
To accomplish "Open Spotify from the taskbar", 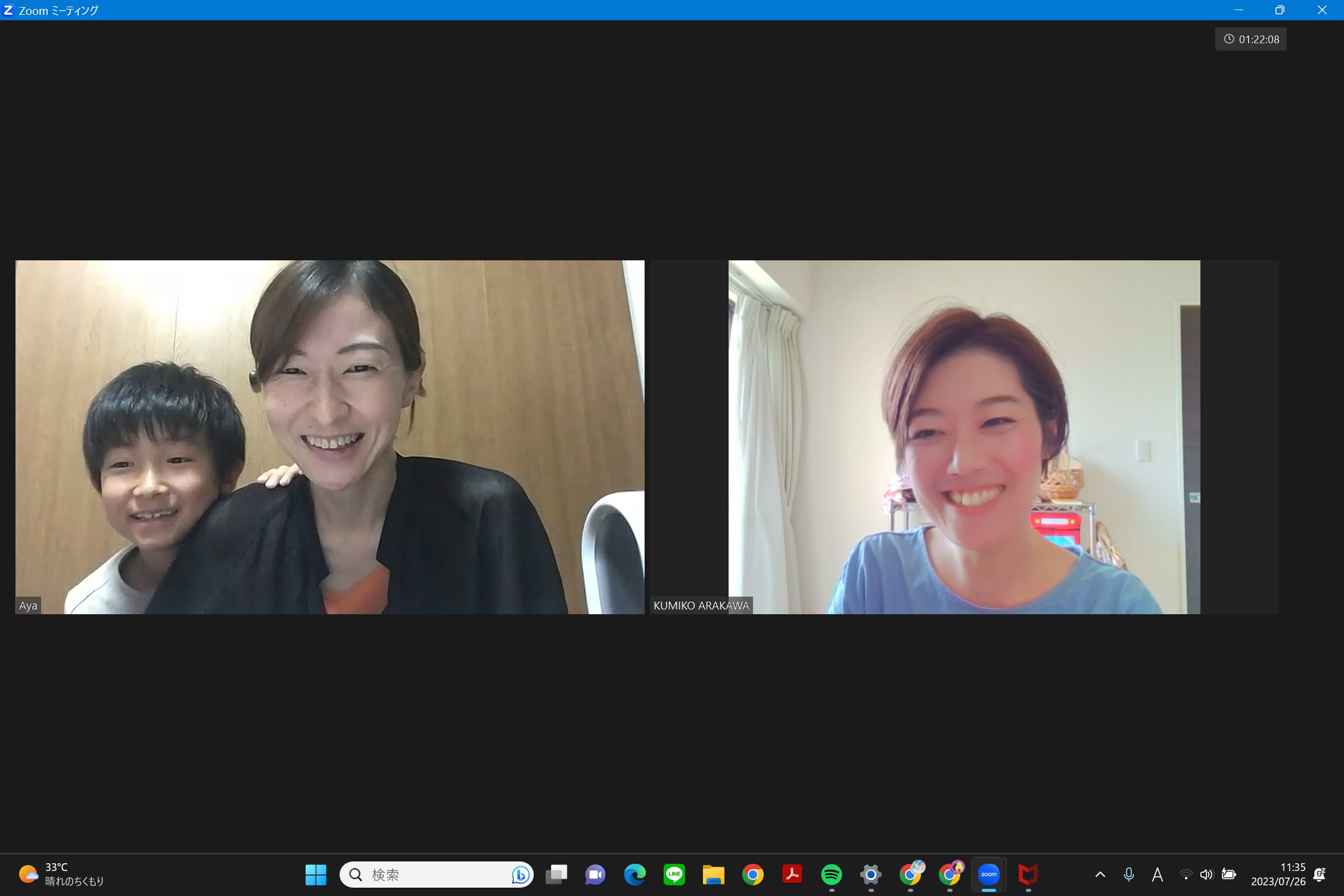I will [832, 875].
